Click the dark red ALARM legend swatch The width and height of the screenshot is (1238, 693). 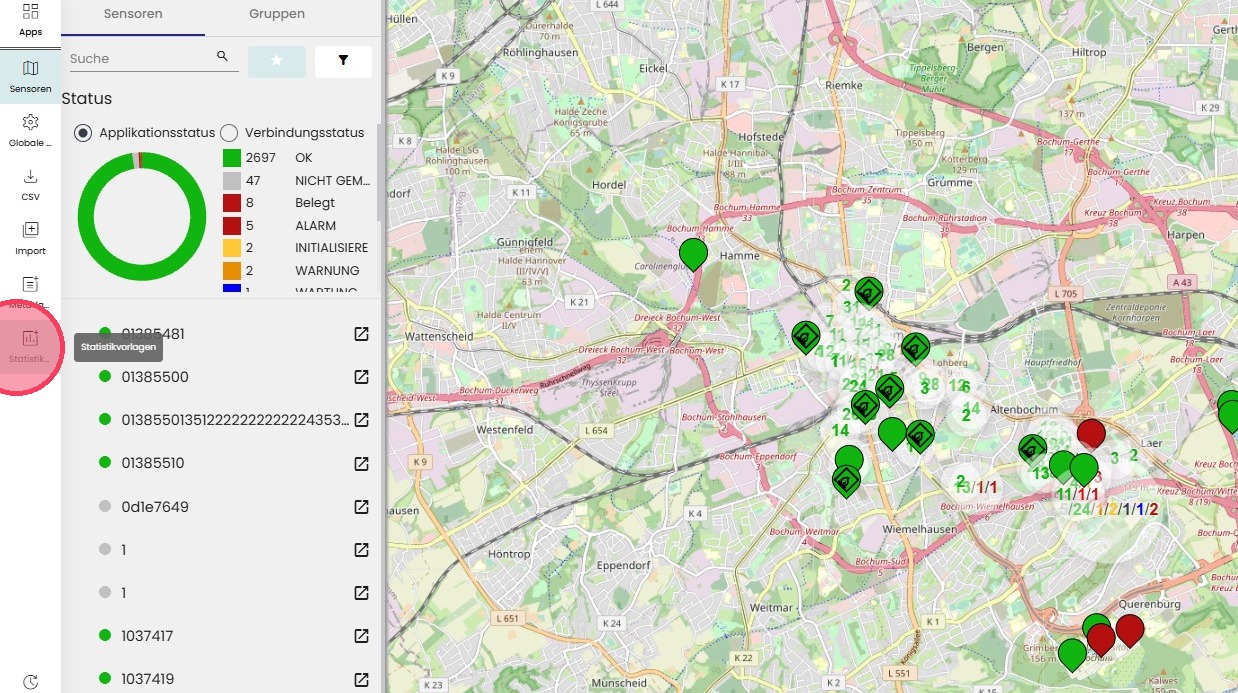(x=232, y=226)
